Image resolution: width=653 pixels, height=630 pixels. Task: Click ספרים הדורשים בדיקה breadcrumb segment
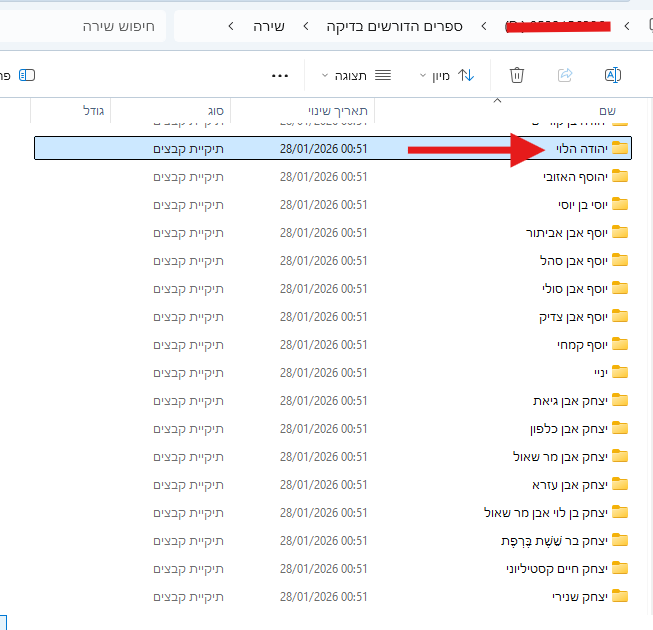[x=395, y=25]
